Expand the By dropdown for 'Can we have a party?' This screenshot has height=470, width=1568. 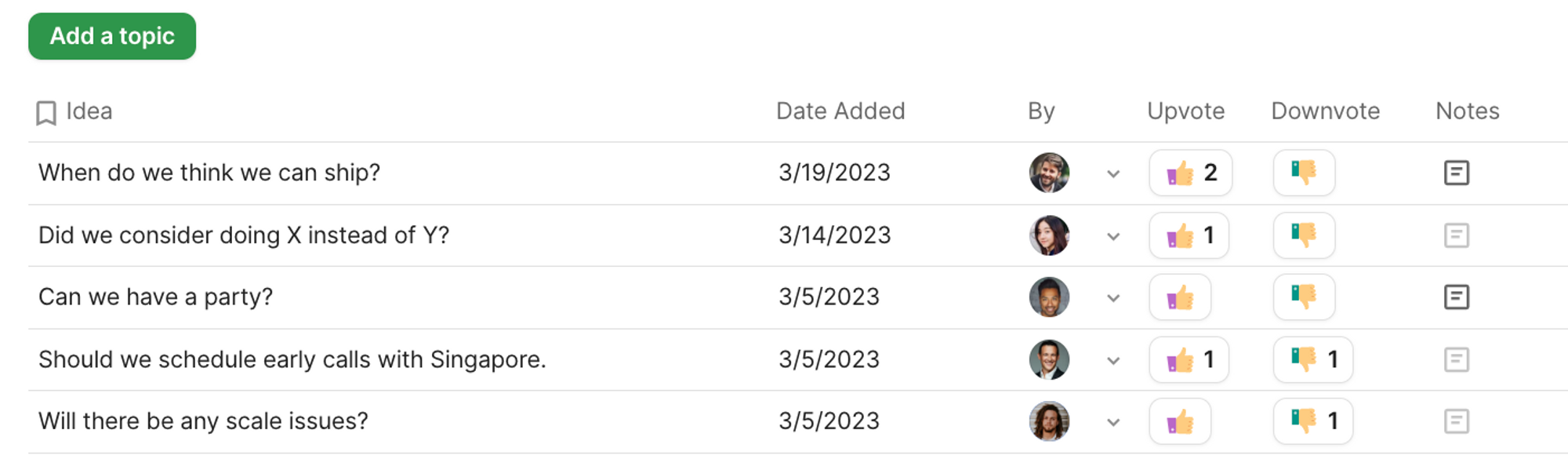(1113, 298)
